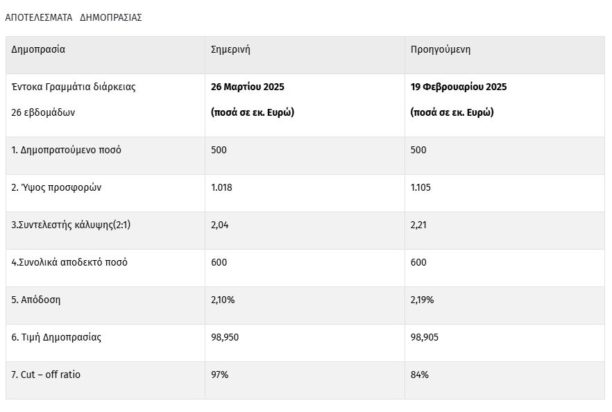612x412 pixels.
Task: Click the 26 εβδομάδων text
Action: 43,112
